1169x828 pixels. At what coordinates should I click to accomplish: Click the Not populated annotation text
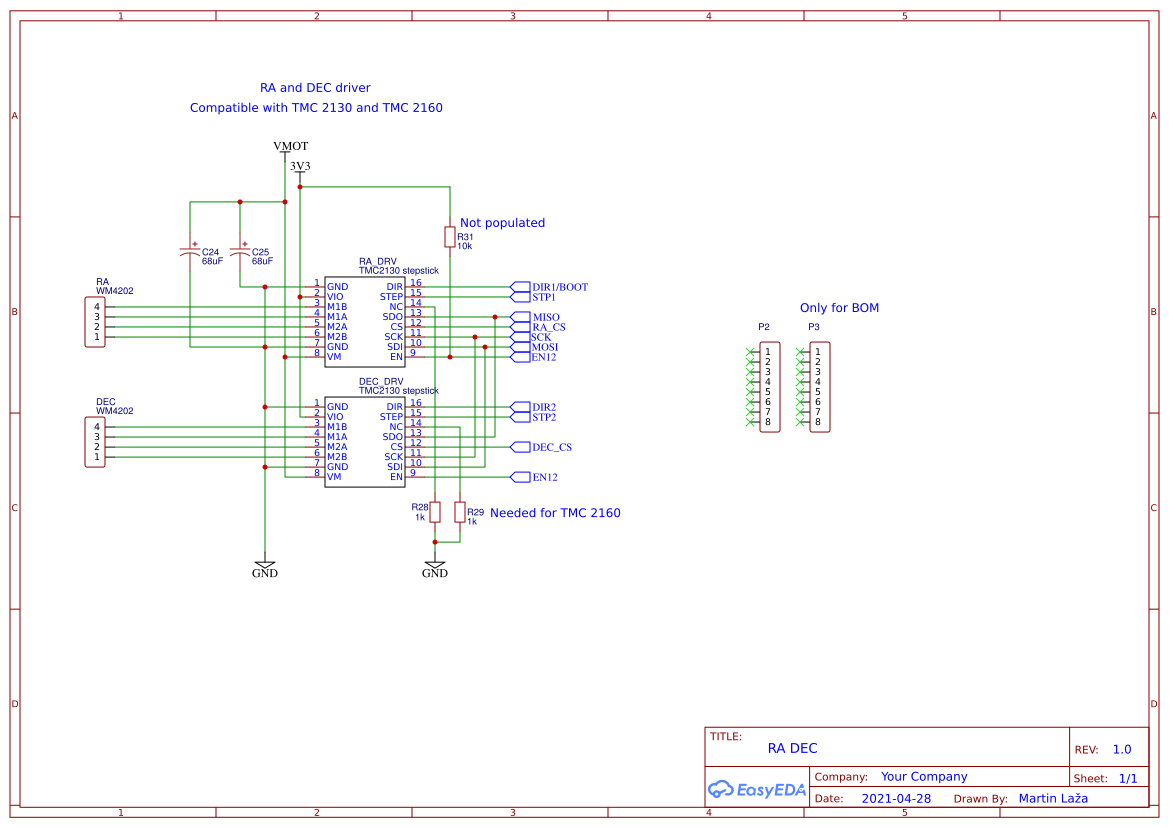[502, 222]
